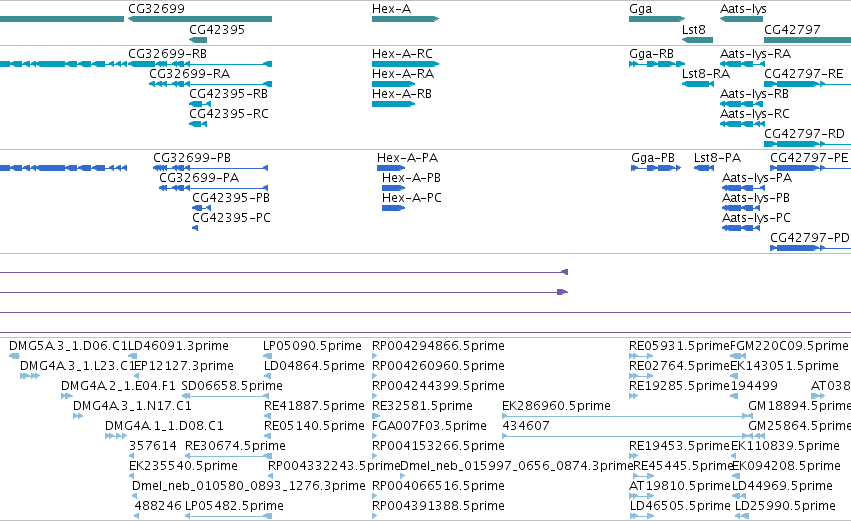Image resolution: width=851 pixels, height=521 pixels.
Task: Click transcript label CG42797-RE
Action: (804, 74)
